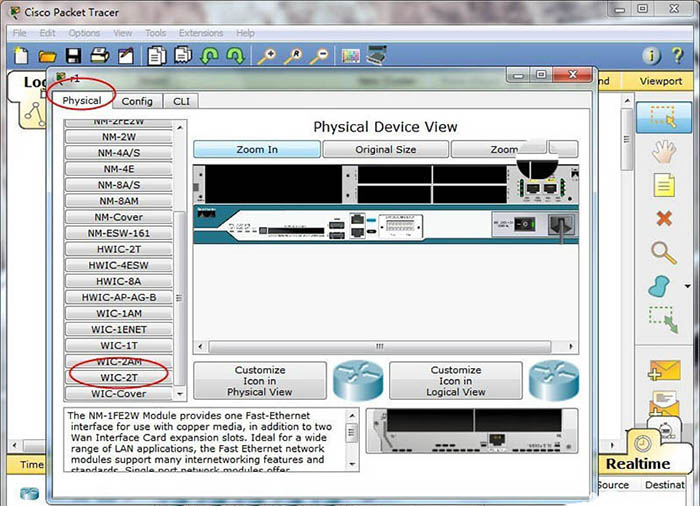Choose the Move Layout hand tool
This screenshot has width=700, height=506.
(664, 151)
